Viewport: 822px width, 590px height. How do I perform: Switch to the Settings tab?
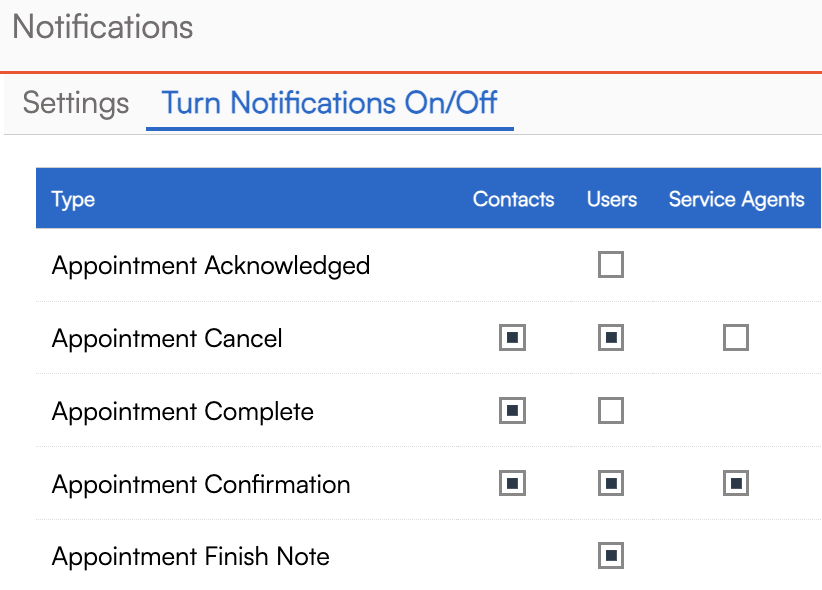click(76, 103)
